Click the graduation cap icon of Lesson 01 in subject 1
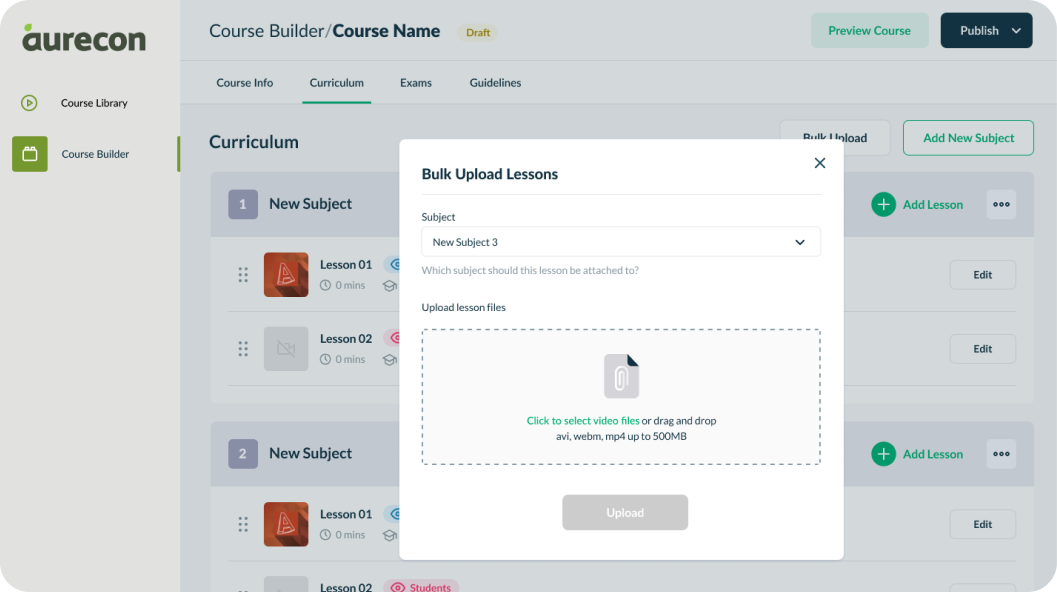1057x592 pixels. [390, 286]
